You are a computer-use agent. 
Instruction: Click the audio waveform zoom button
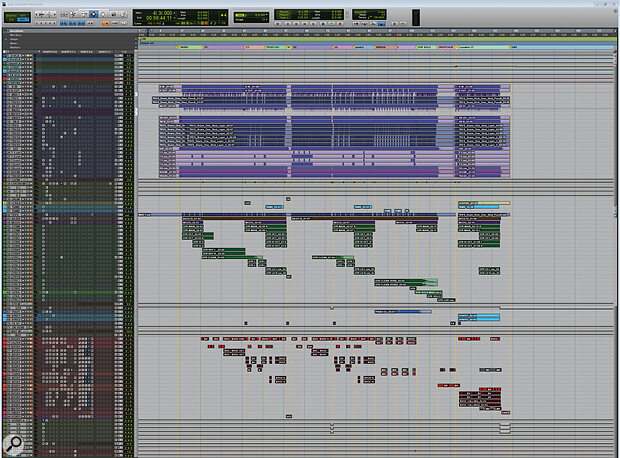[x=42, y=15]
